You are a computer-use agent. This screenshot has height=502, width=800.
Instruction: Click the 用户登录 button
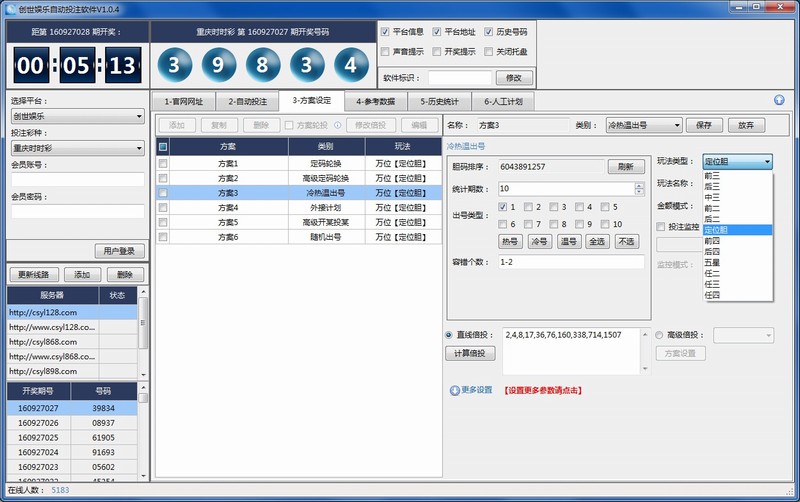119,250
